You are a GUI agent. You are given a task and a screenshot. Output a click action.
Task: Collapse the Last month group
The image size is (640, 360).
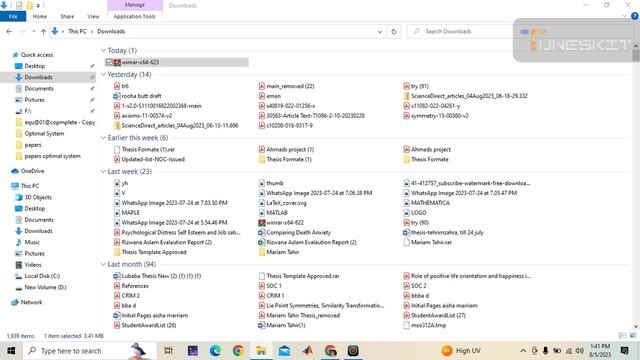(103, 264)
